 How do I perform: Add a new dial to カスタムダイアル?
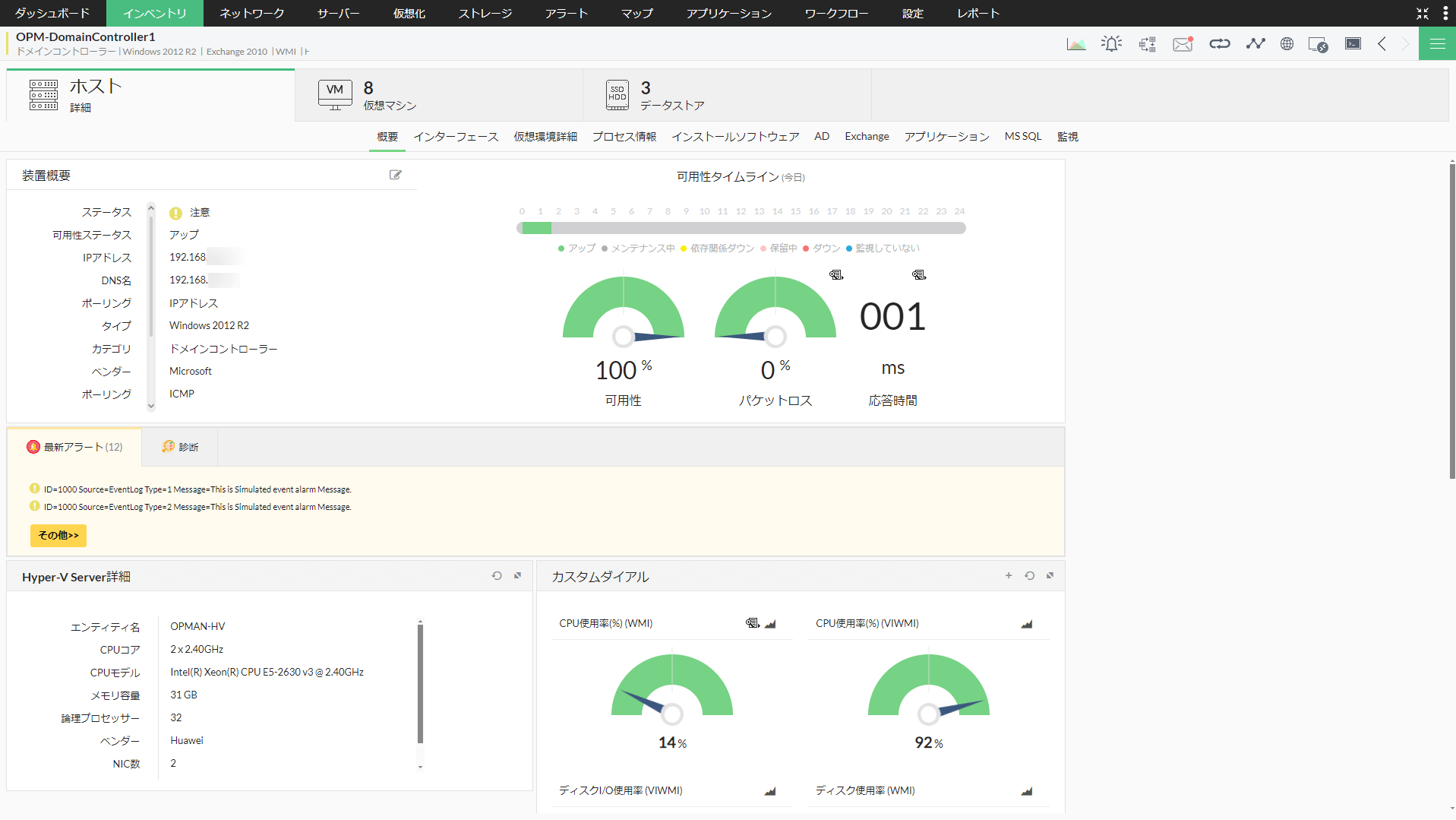click(1009, 576)
